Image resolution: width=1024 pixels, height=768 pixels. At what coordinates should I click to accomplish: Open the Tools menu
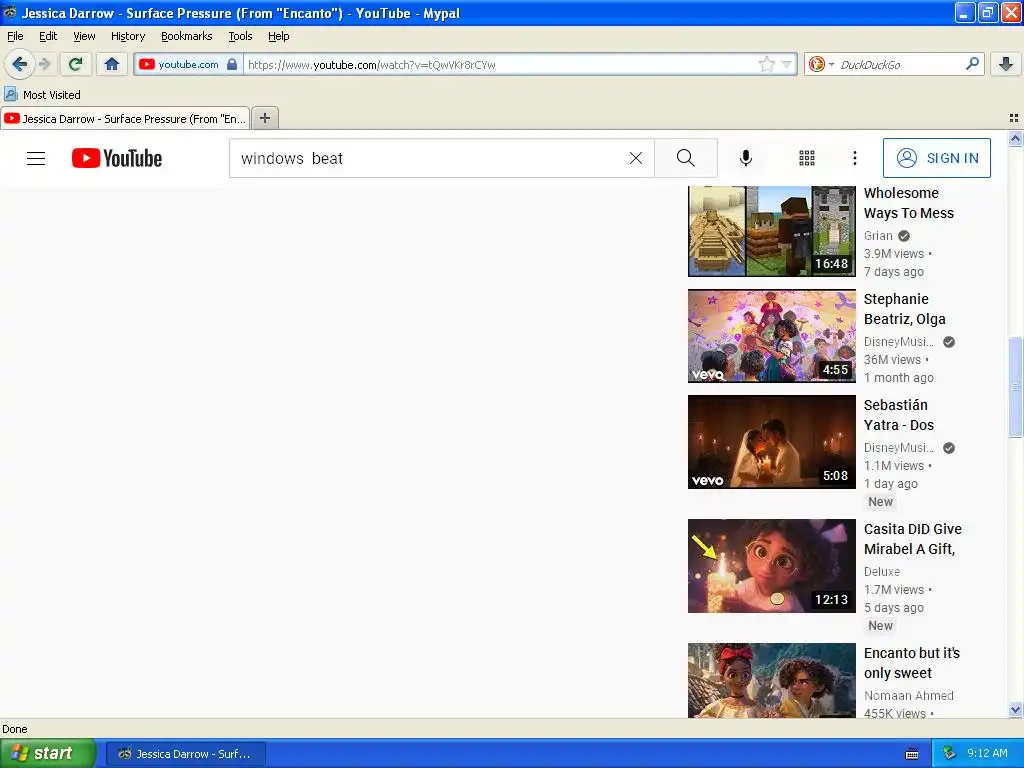(x=240, y=36)
